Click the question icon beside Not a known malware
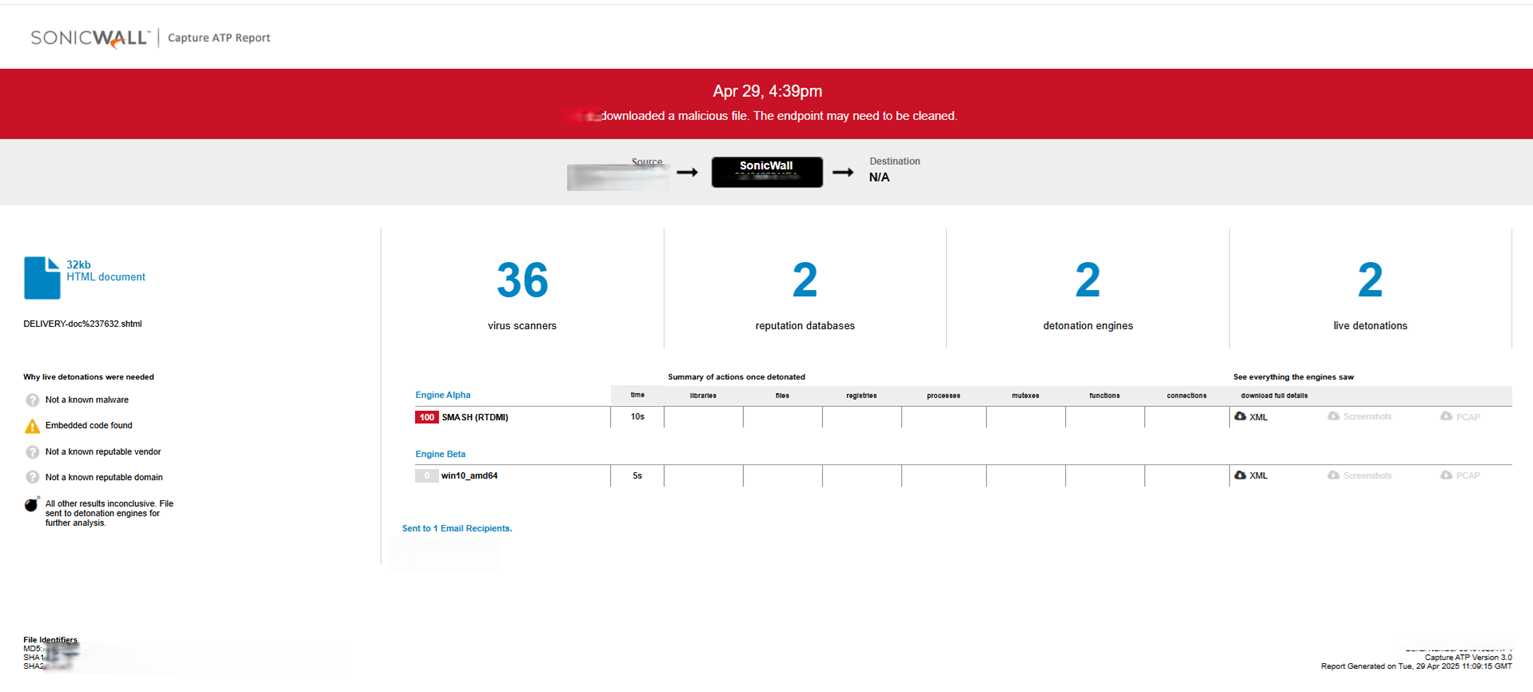 click(x=32, y=400)
